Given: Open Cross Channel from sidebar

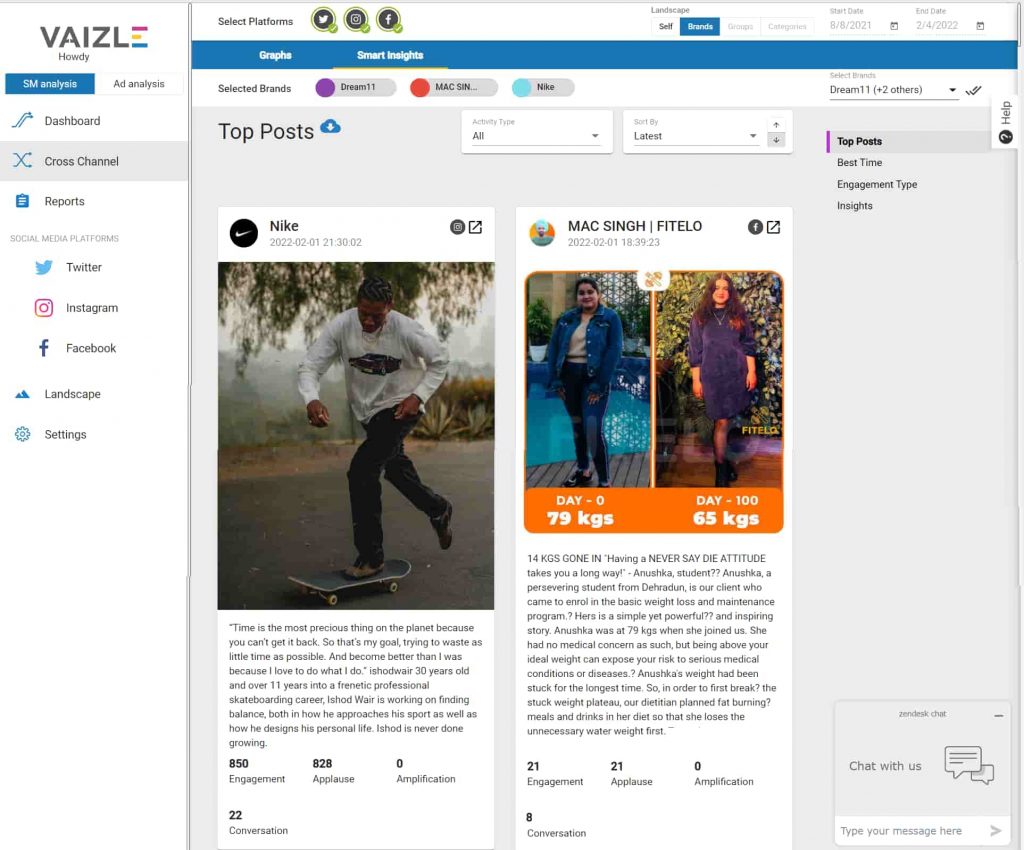Looking at the screenshot, I should coord(94,161).
